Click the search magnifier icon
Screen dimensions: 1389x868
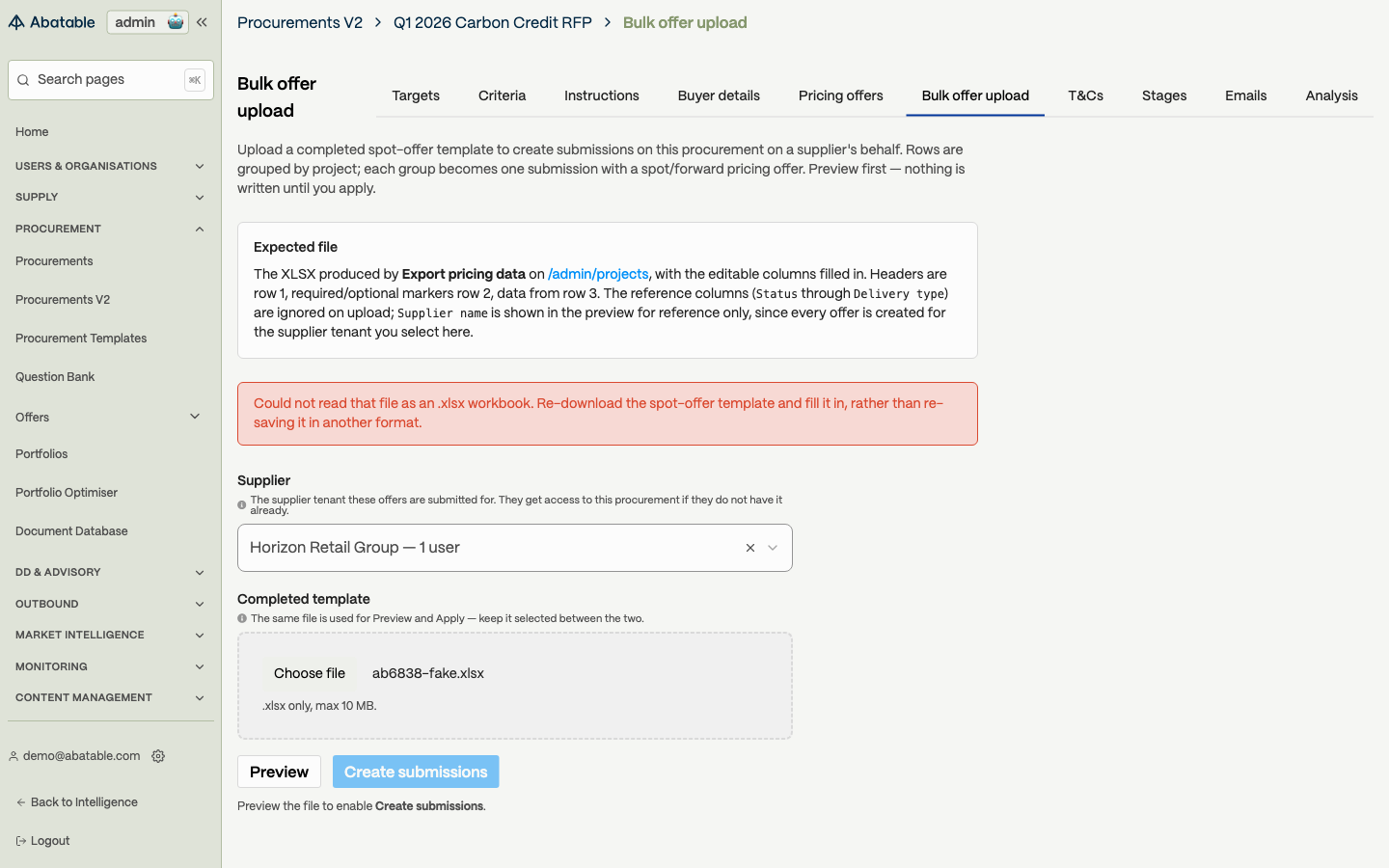23,80
